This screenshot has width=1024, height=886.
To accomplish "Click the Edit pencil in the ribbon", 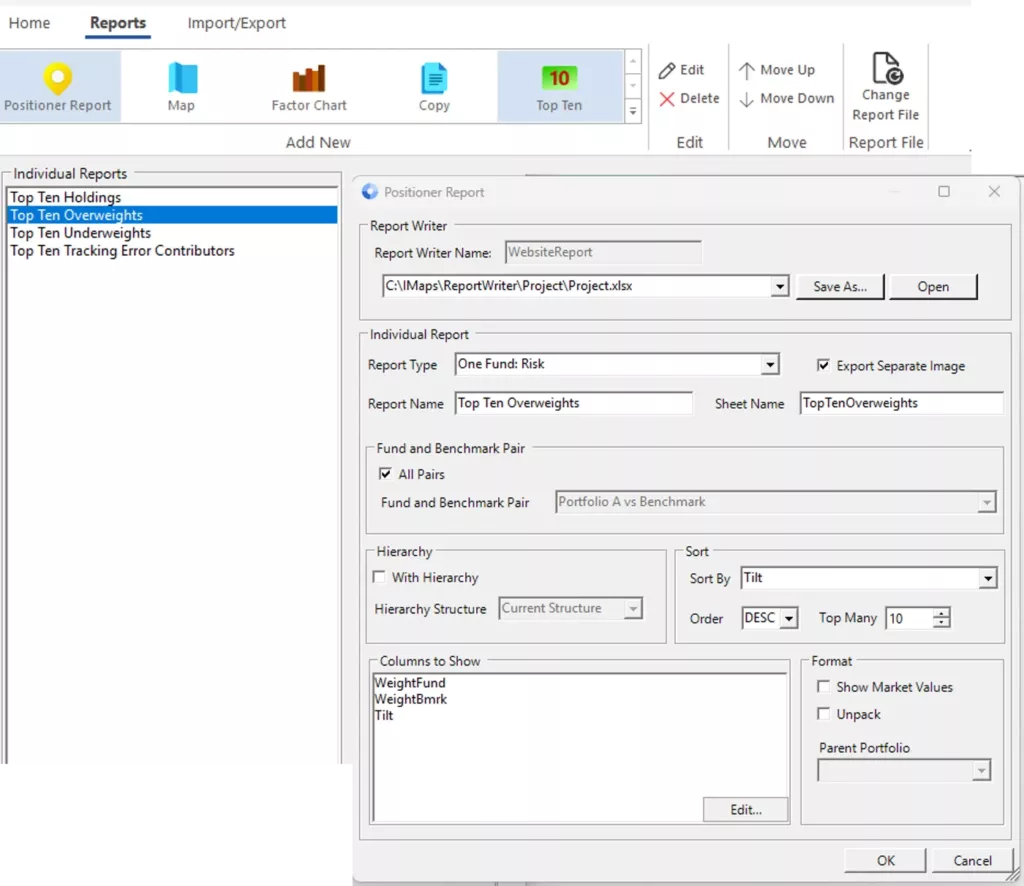I will coord(681,70).
